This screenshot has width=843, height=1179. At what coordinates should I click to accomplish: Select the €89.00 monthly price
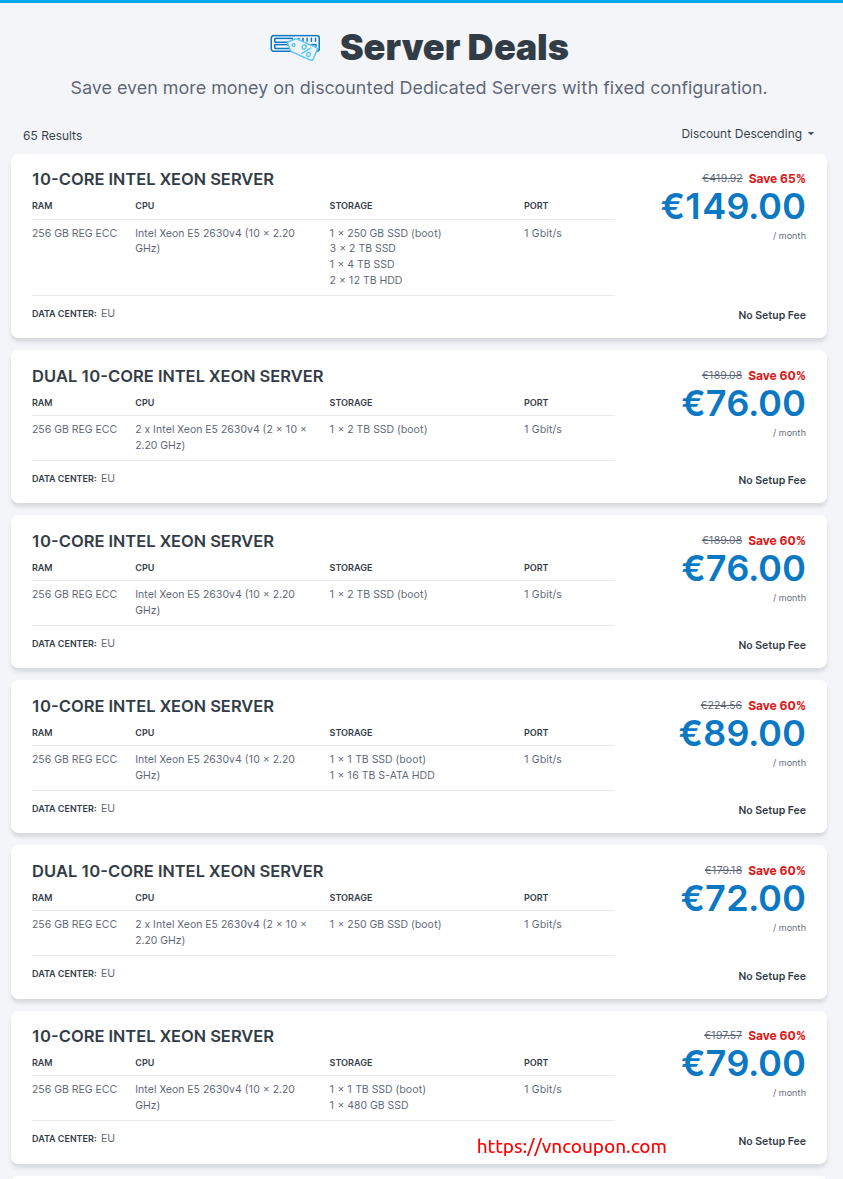pos(742,733)
